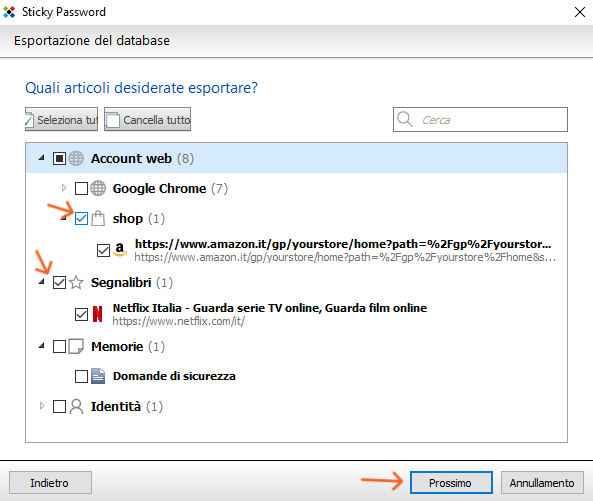Check the Identità checkbox
593x501 pixels.
[59, 406]
